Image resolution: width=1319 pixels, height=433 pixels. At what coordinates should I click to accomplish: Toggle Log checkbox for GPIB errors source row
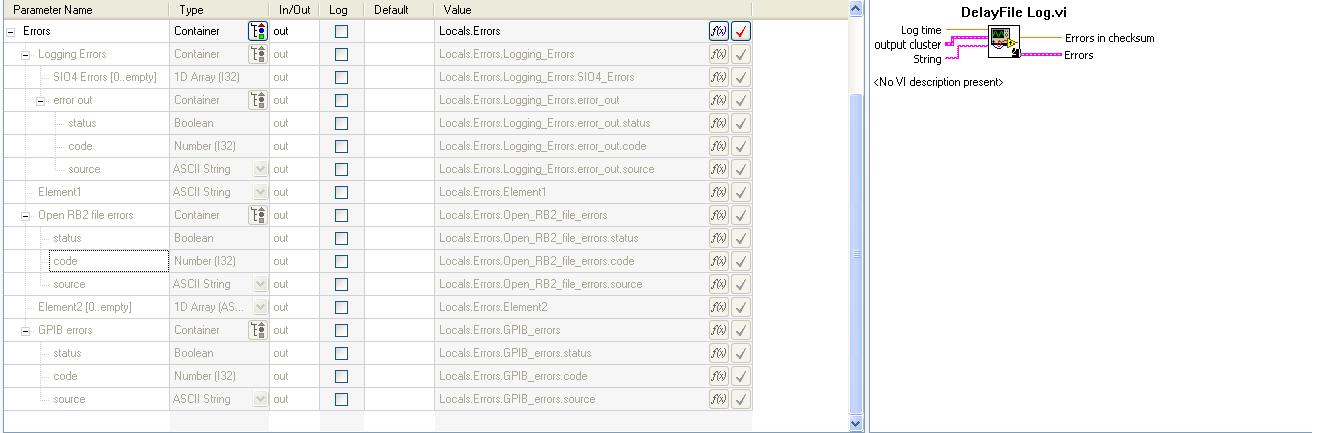(341, 399)
